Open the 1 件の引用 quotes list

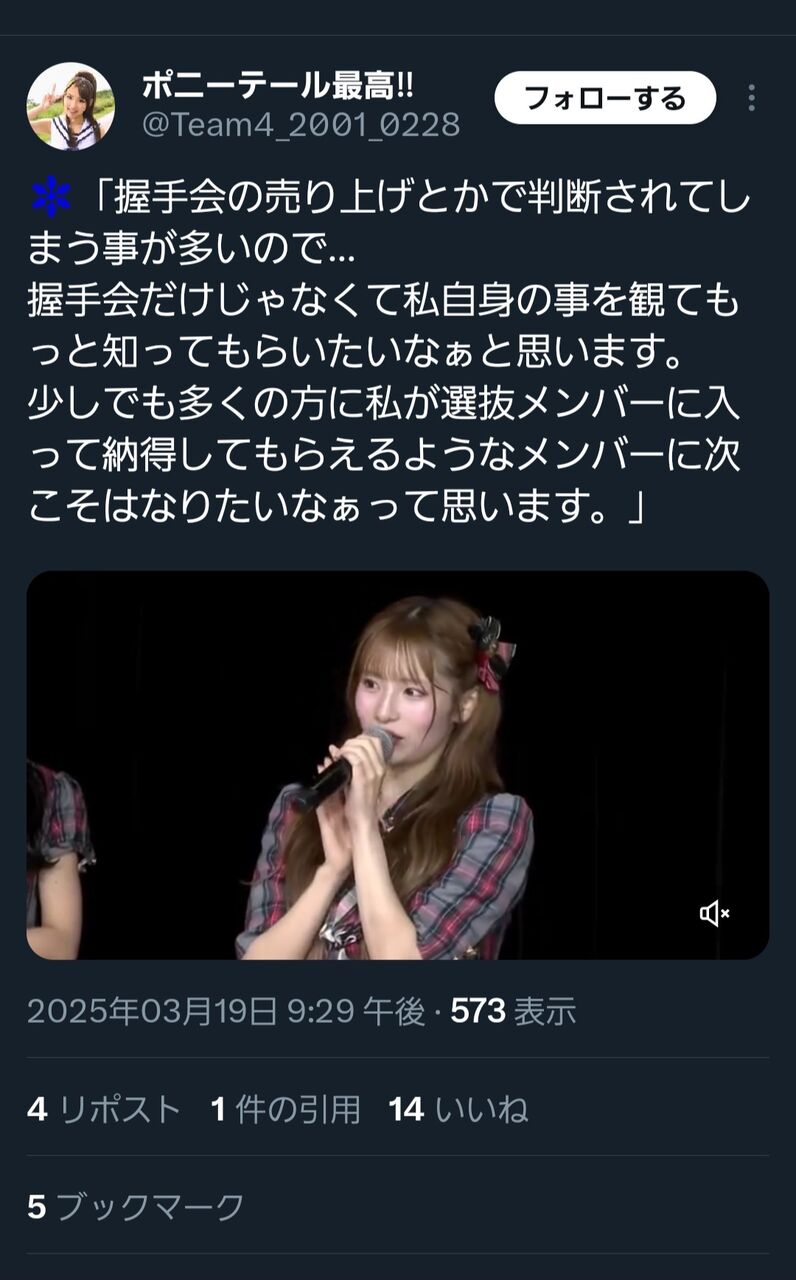(285, 1109)
